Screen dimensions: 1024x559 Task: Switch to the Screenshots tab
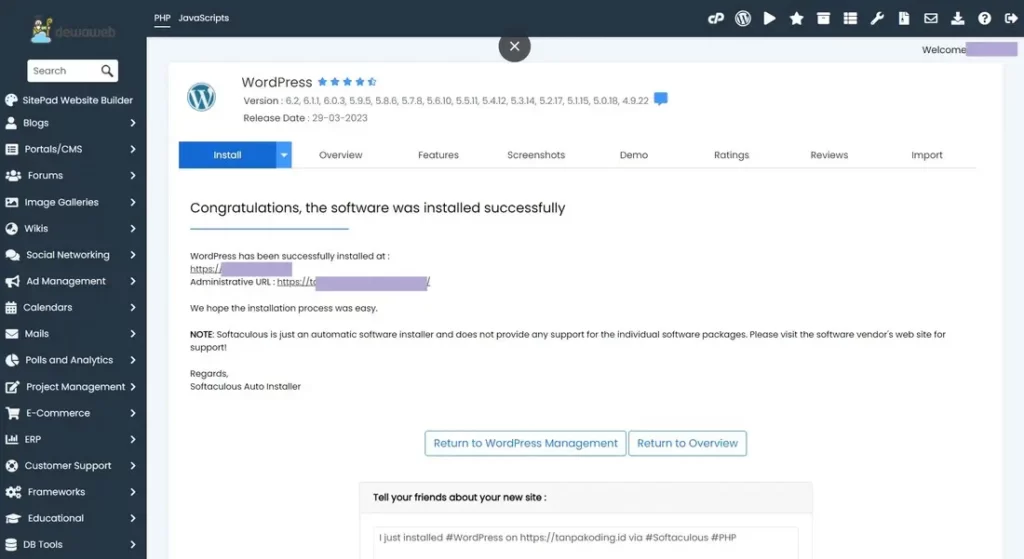point(536,155)
